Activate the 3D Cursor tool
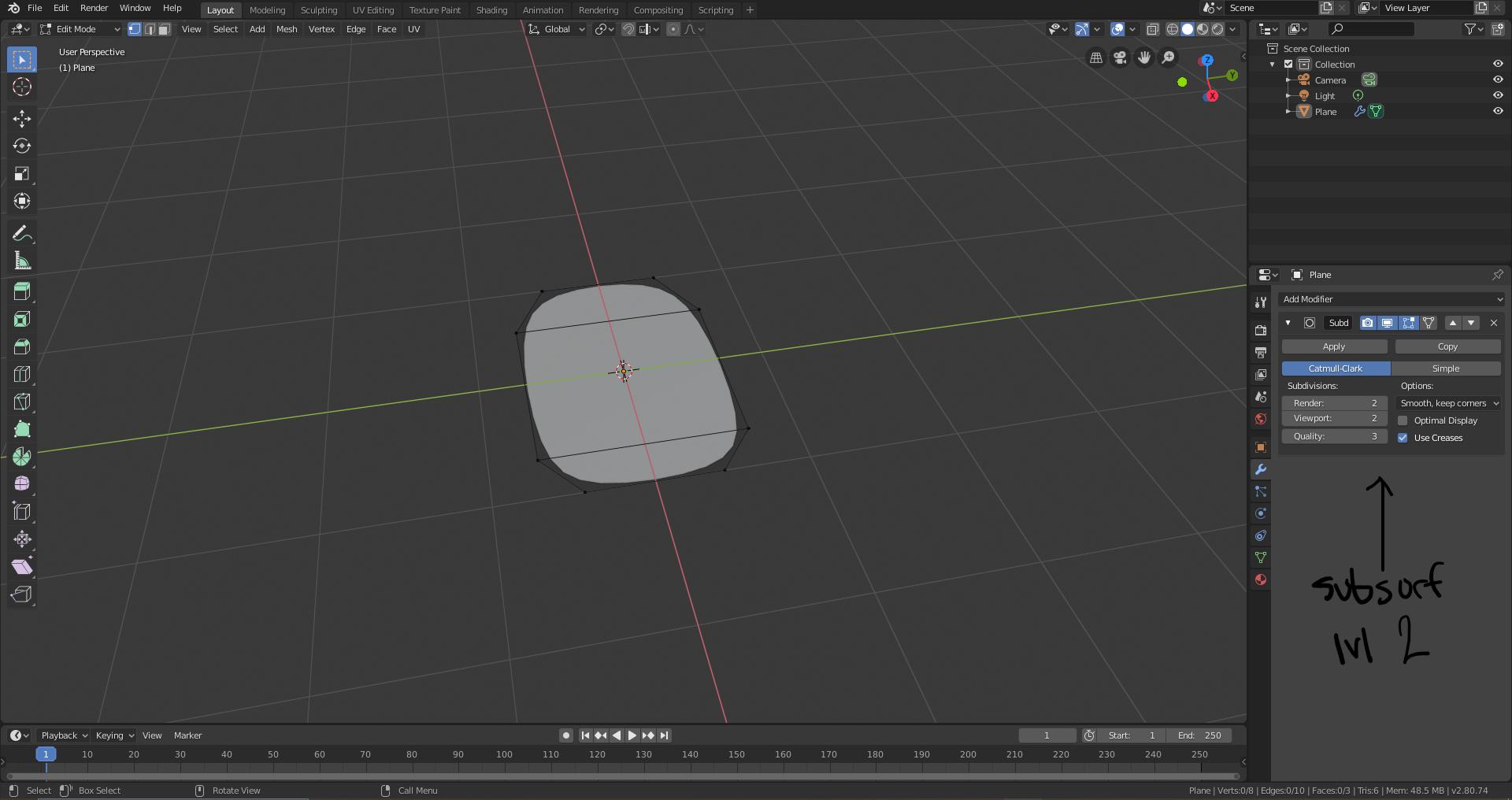 coord(22,87)
